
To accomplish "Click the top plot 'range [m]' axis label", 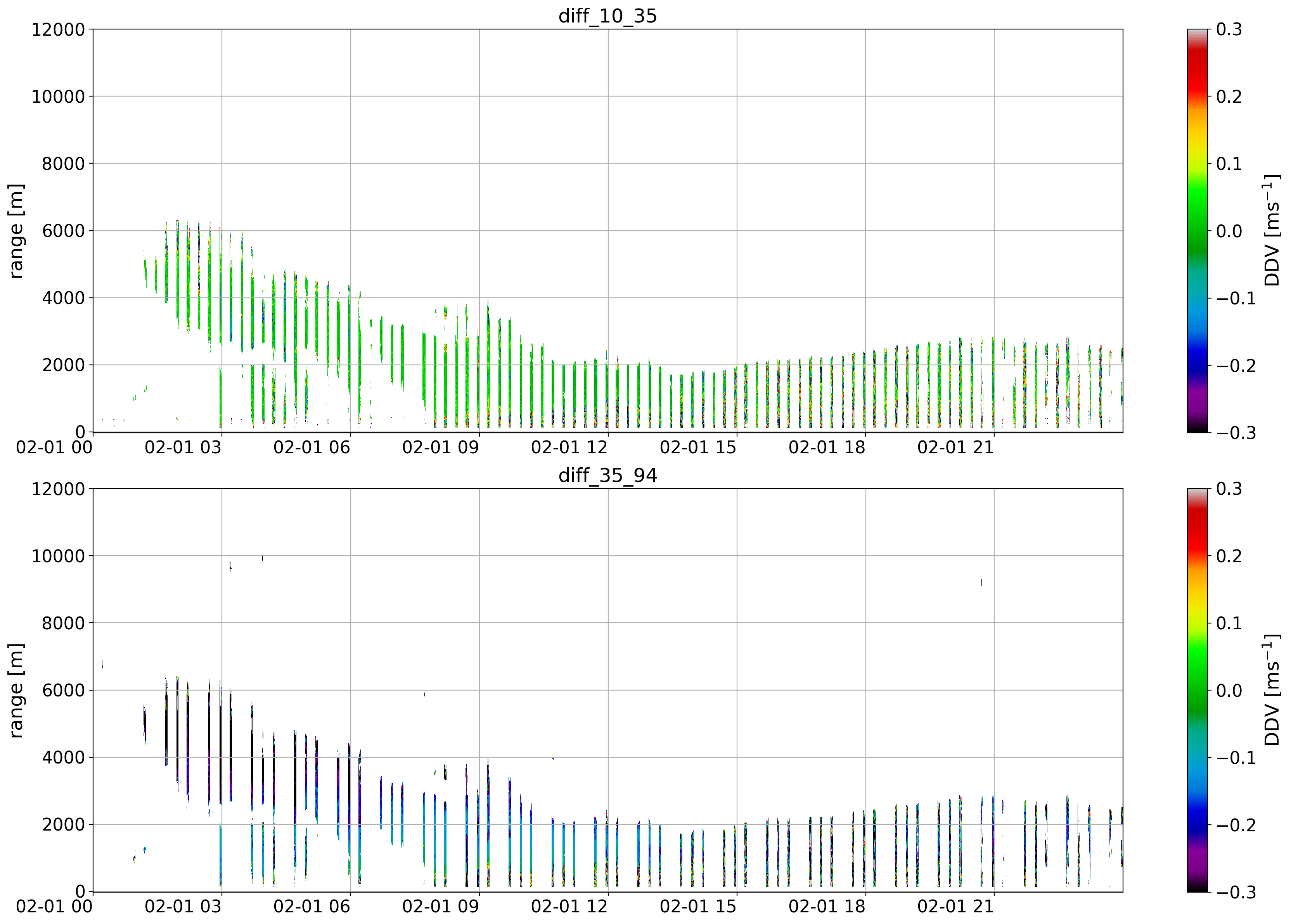I will (x=16, y=231).
